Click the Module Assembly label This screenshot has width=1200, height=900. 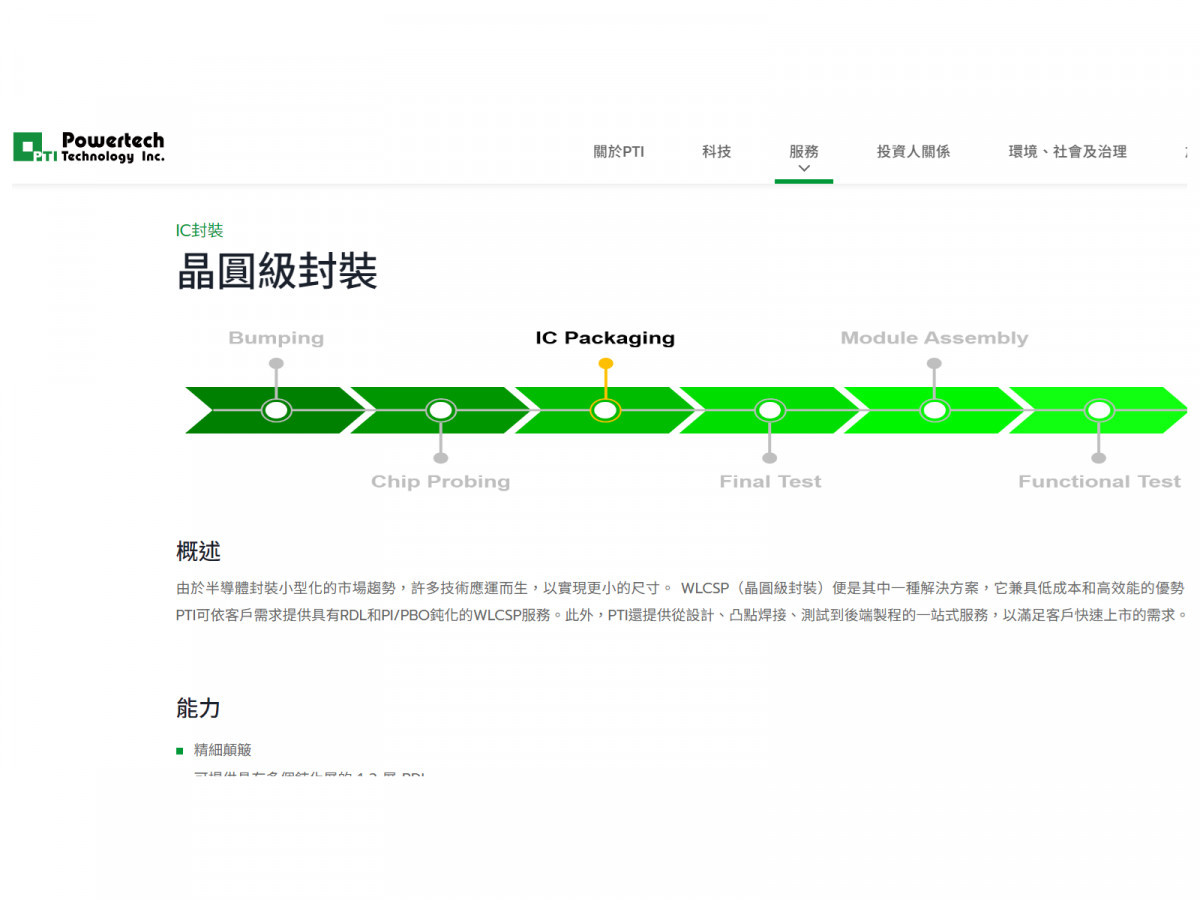coord(934,338)
